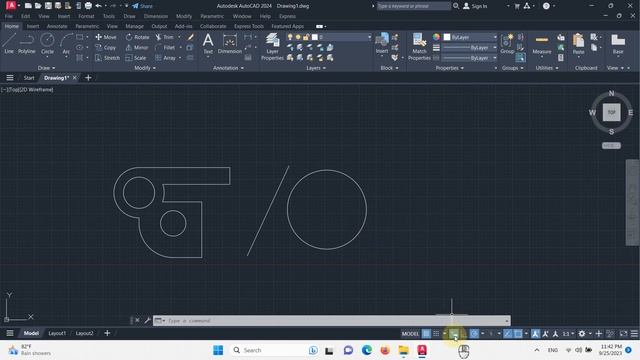The height and width of the screenshot is (360, 640).
Task: Expand the Draw panel
Action: [46, 68]
